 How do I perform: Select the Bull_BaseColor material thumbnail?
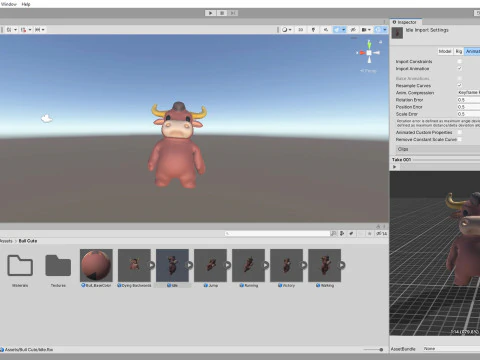[96, 265]
